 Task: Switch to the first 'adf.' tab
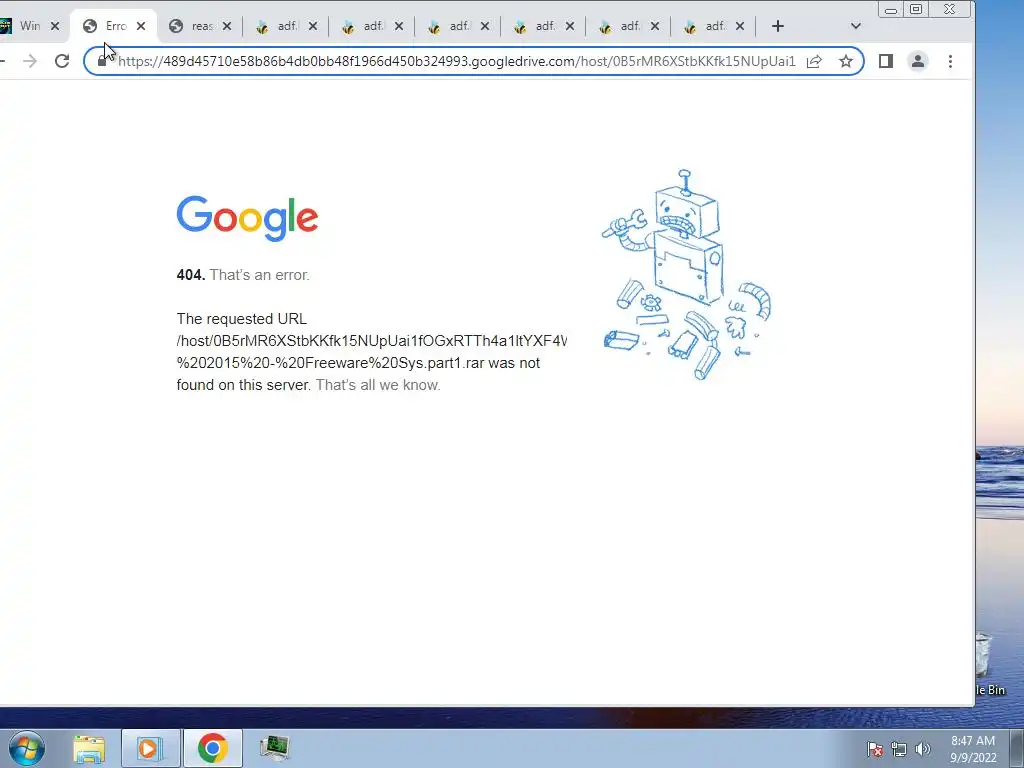point(285,26)
